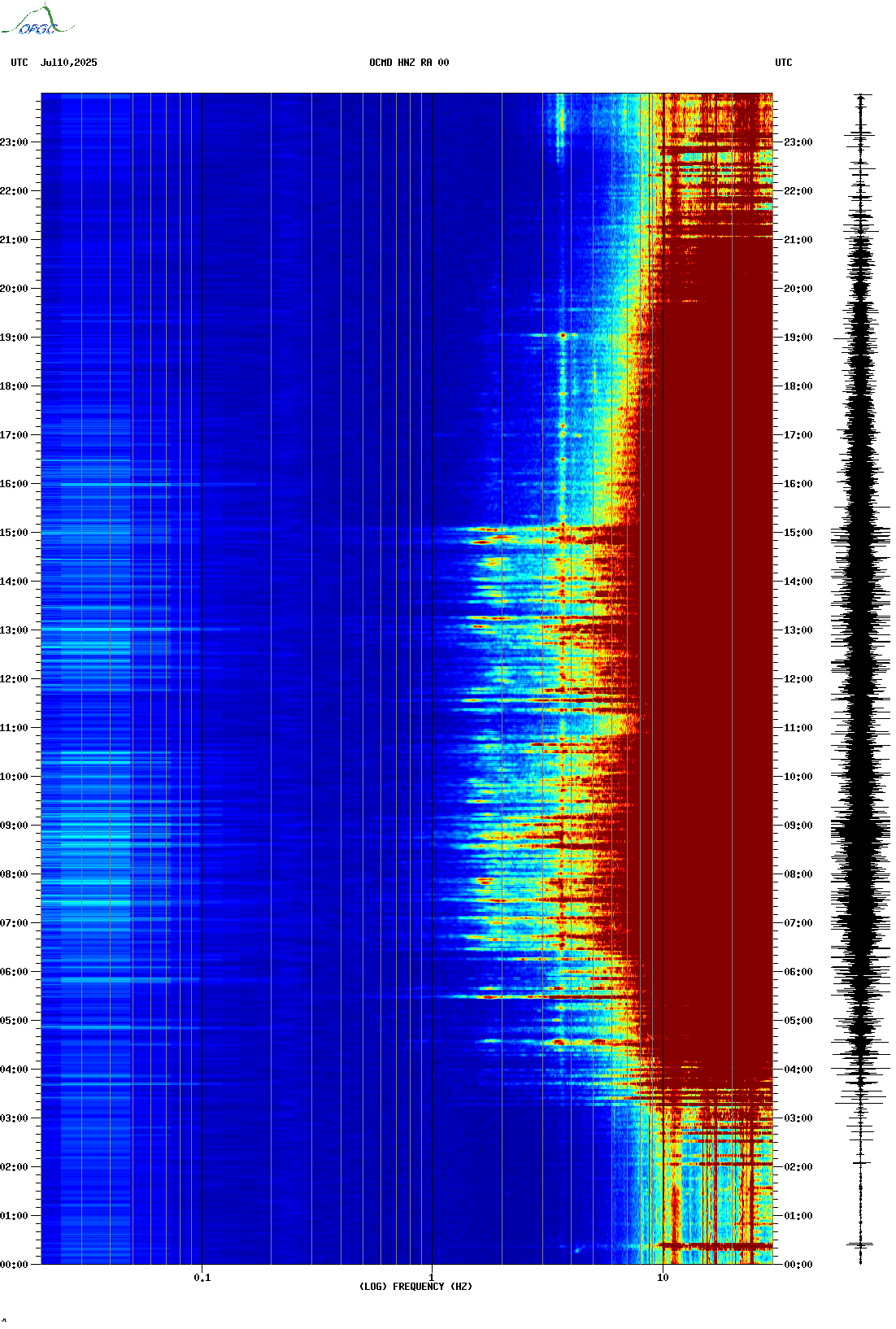
Task: Click the 21:00 label on left axis
Action: [14, 240]
